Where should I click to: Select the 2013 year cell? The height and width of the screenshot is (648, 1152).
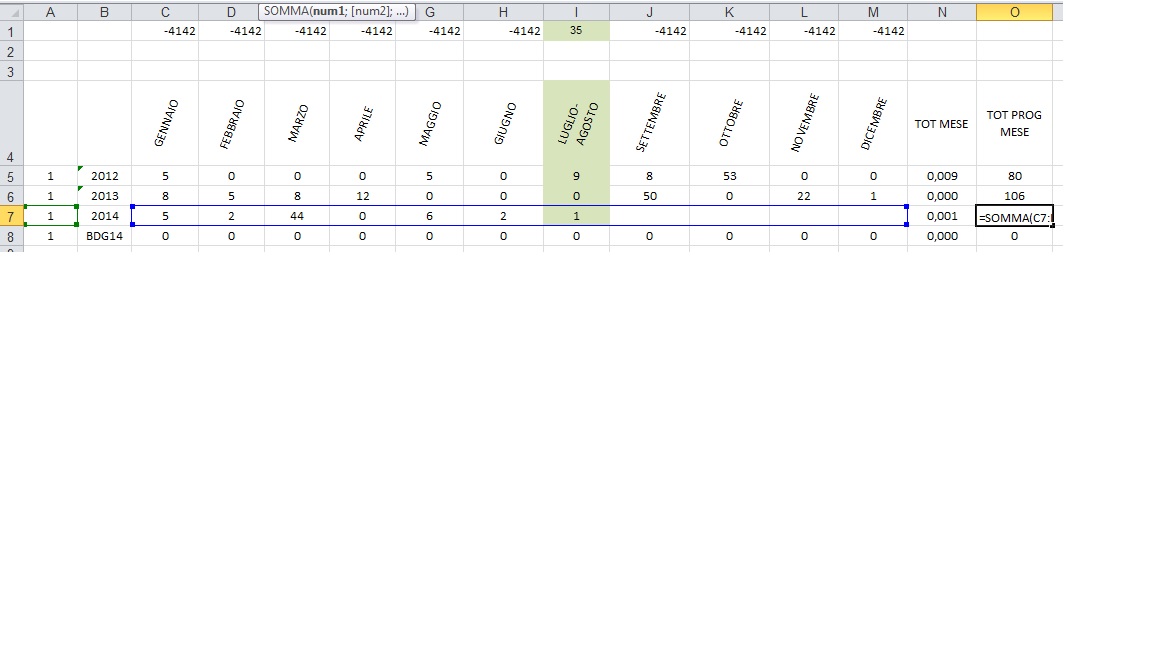pyautogui.click(x=104, y=196)
